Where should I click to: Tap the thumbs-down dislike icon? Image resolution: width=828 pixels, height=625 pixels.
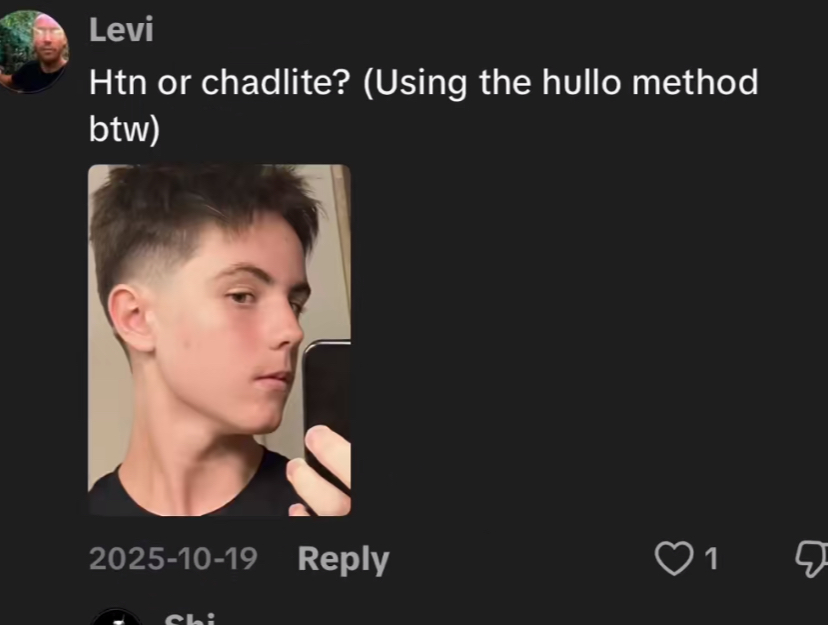pyautogui.click(x=812, y=558)
